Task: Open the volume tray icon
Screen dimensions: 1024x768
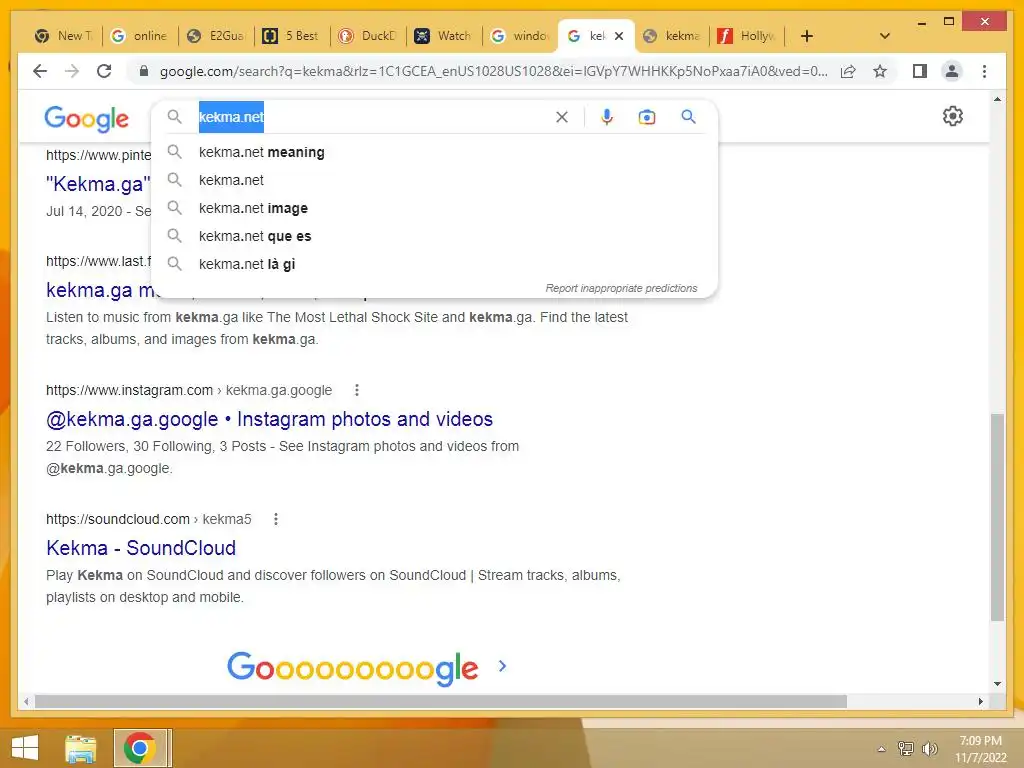Action: pyautogui.click(x=929, y=748)
